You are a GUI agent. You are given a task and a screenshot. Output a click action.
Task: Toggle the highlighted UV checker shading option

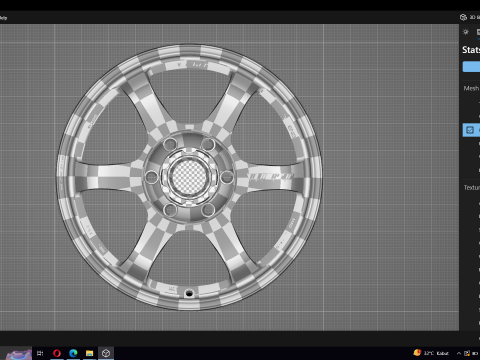[471, 130]
